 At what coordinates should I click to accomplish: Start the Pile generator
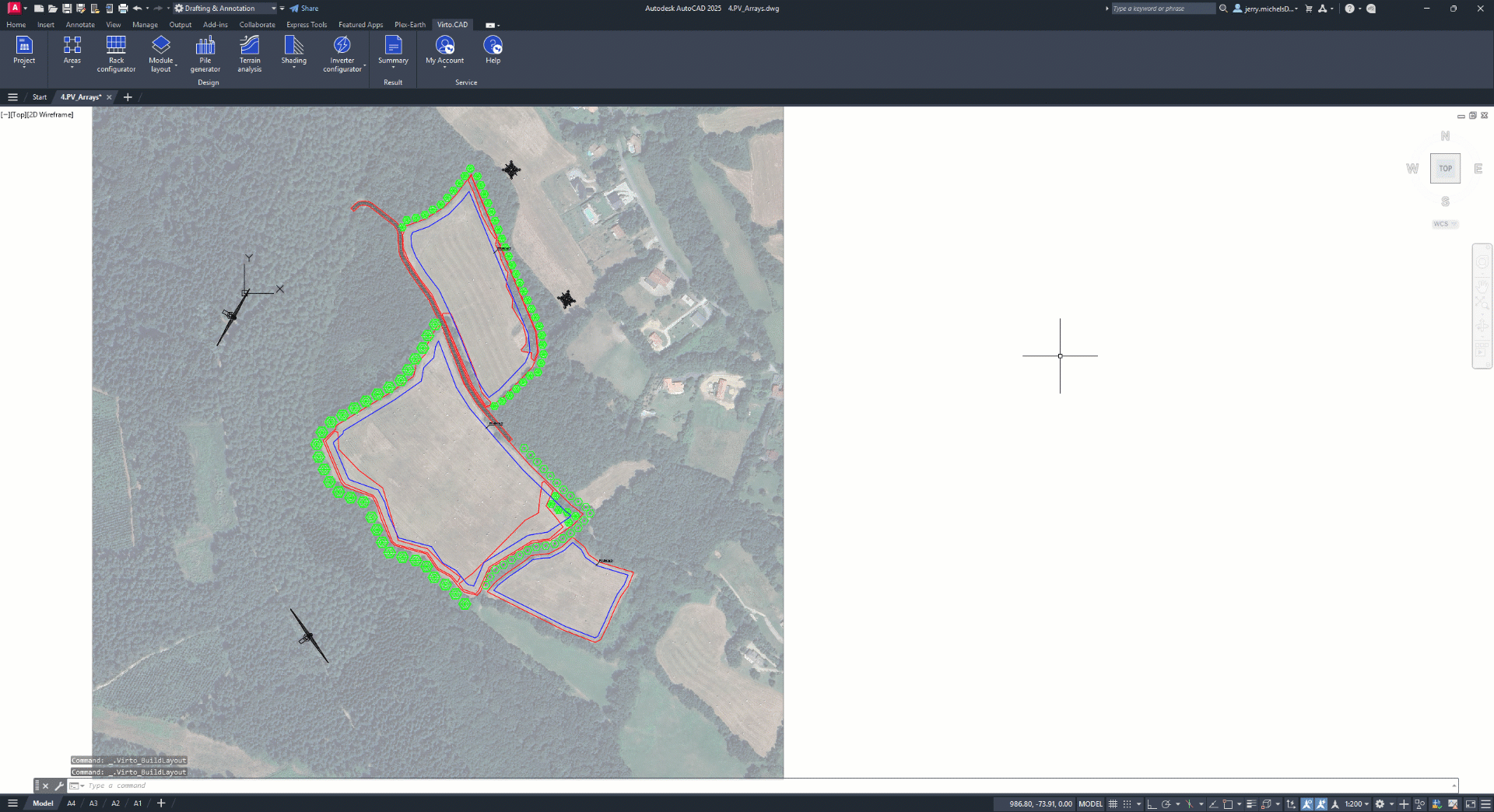(x=205, y=54)
